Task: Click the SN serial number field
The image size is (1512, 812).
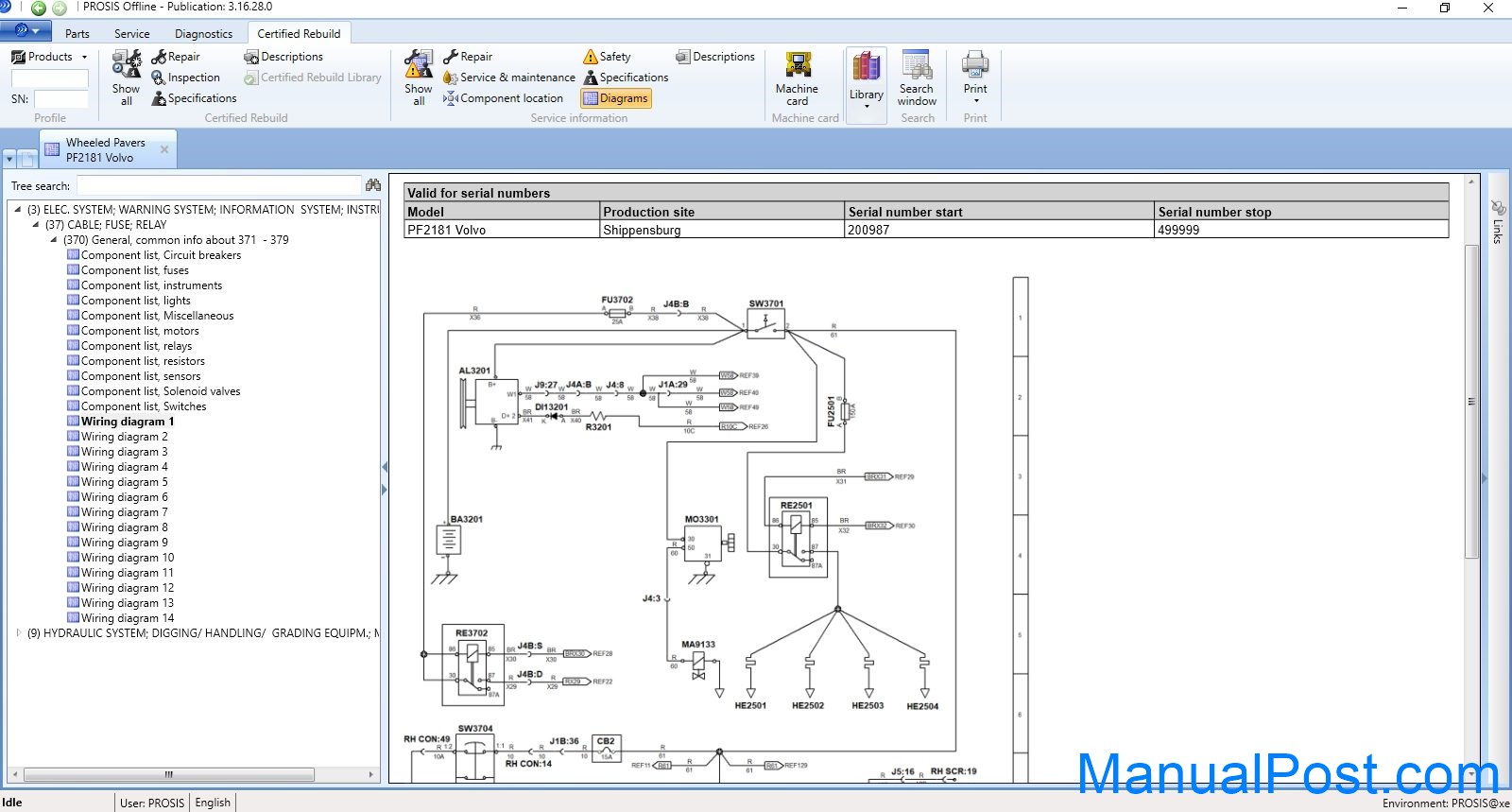Action: tap(60, 98)
